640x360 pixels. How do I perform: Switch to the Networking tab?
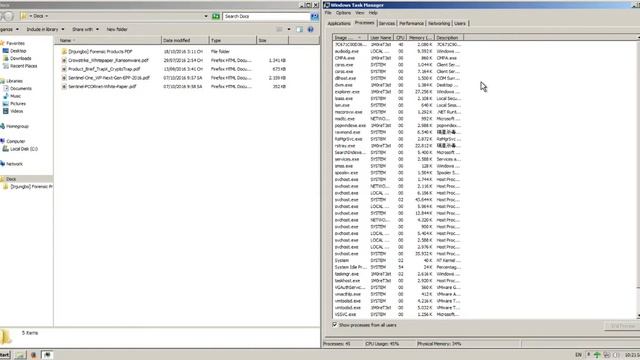pyautogui.click(x=439, y=24)
